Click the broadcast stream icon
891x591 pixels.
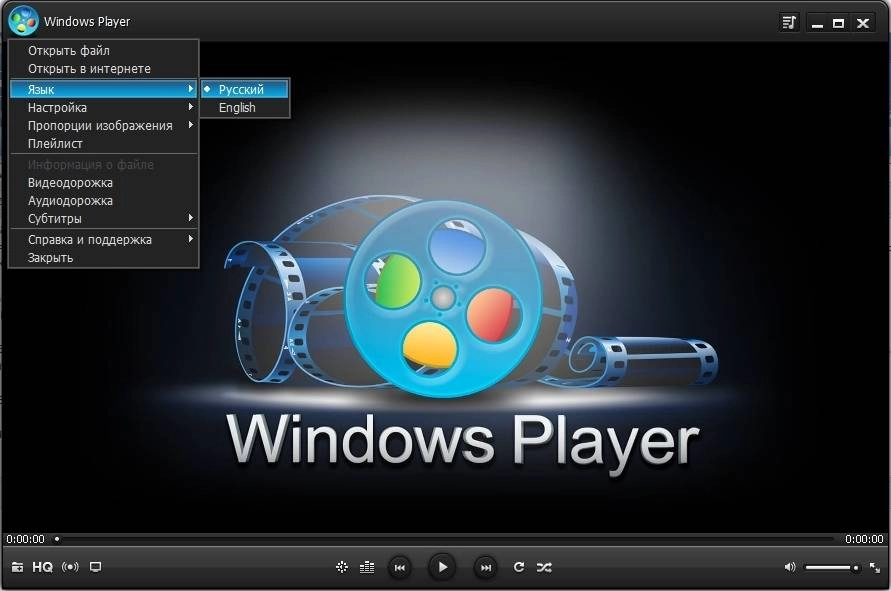point(70,567)
